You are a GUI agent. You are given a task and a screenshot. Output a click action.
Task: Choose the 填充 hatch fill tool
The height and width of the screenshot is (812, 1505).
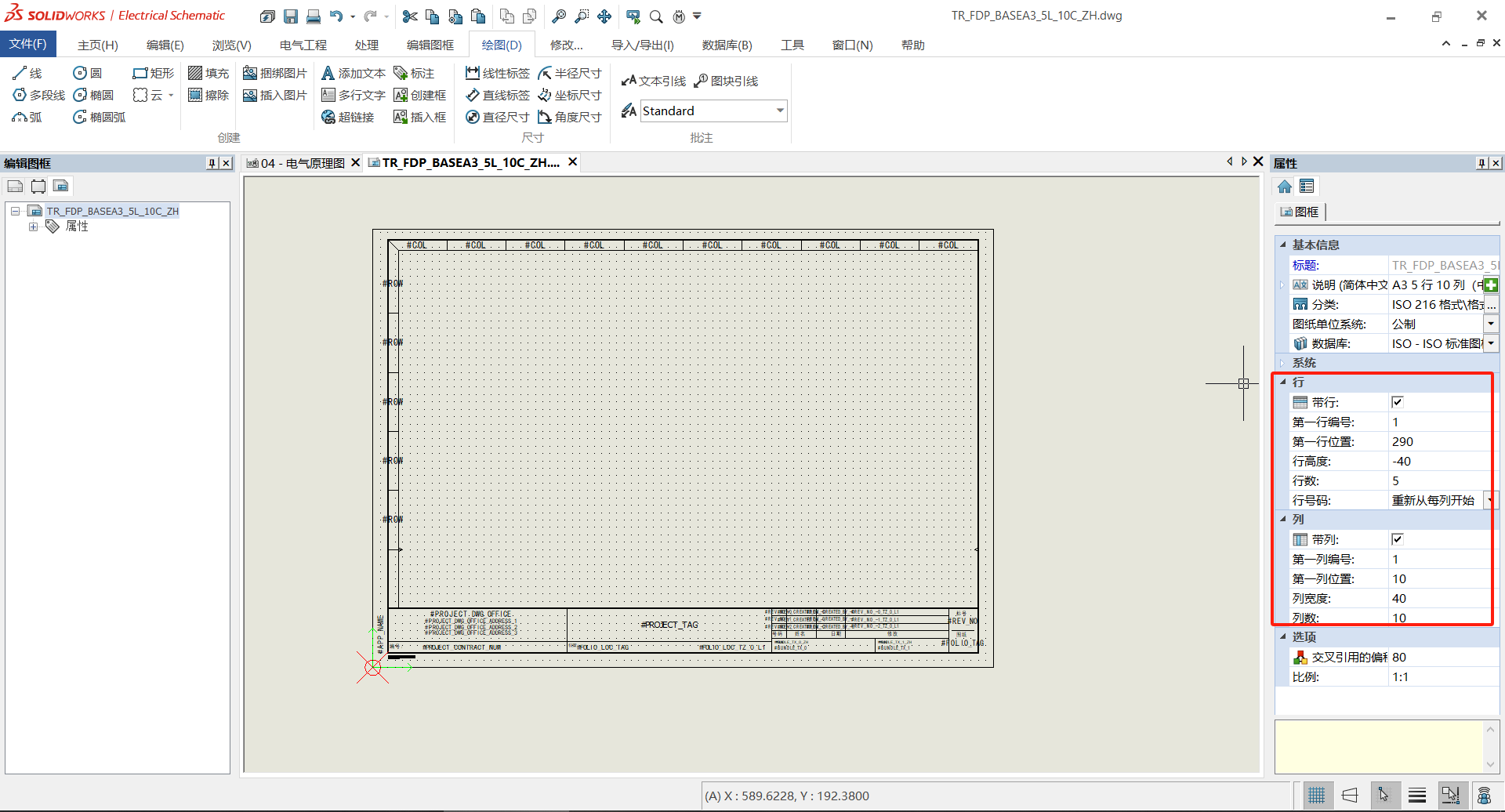click(209, 73)
